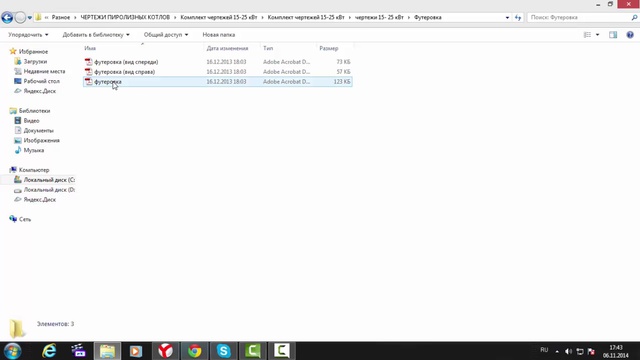The width and height of the screenshot is (640, 360).
Task: Change view with the view mode icon
Action: (587, 35)
